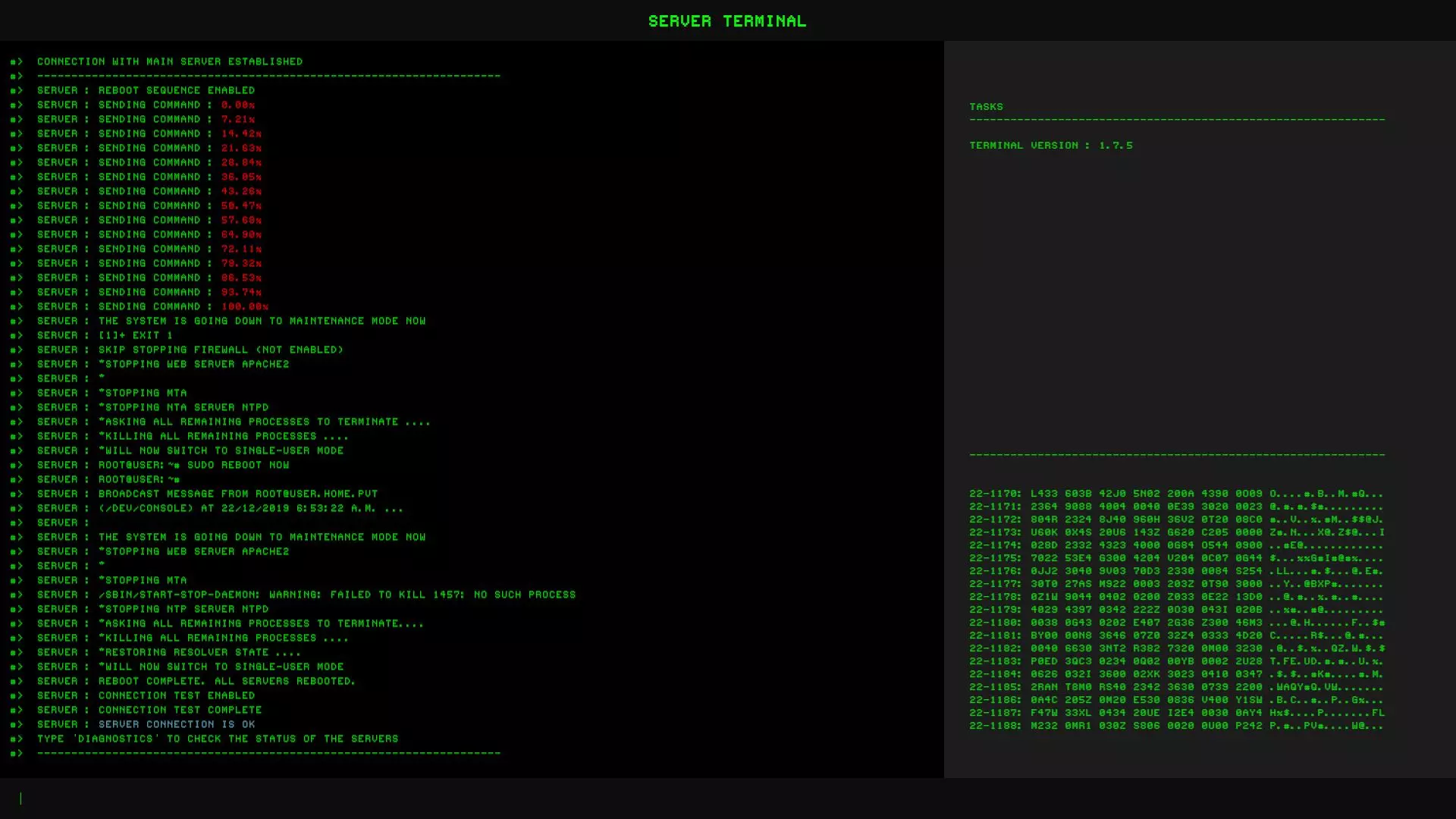The image size is (1456, 819).
Task: Click the 'CONNECTION TEST COMPLETE' log line
Action: pyautogui.click(x=180, y=710)
